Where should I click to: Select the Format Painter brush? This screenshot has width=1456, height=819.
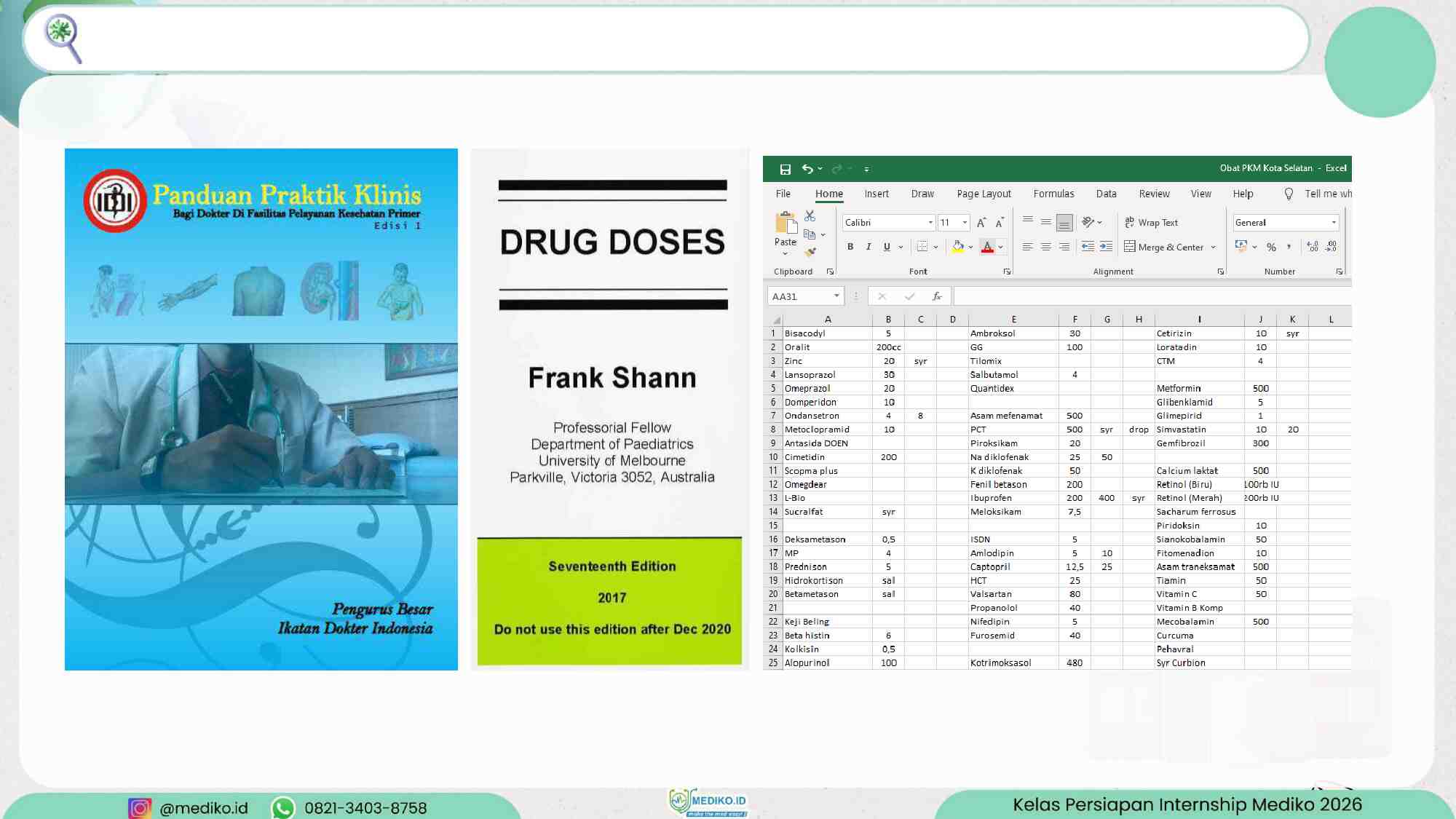click(810, 252)
